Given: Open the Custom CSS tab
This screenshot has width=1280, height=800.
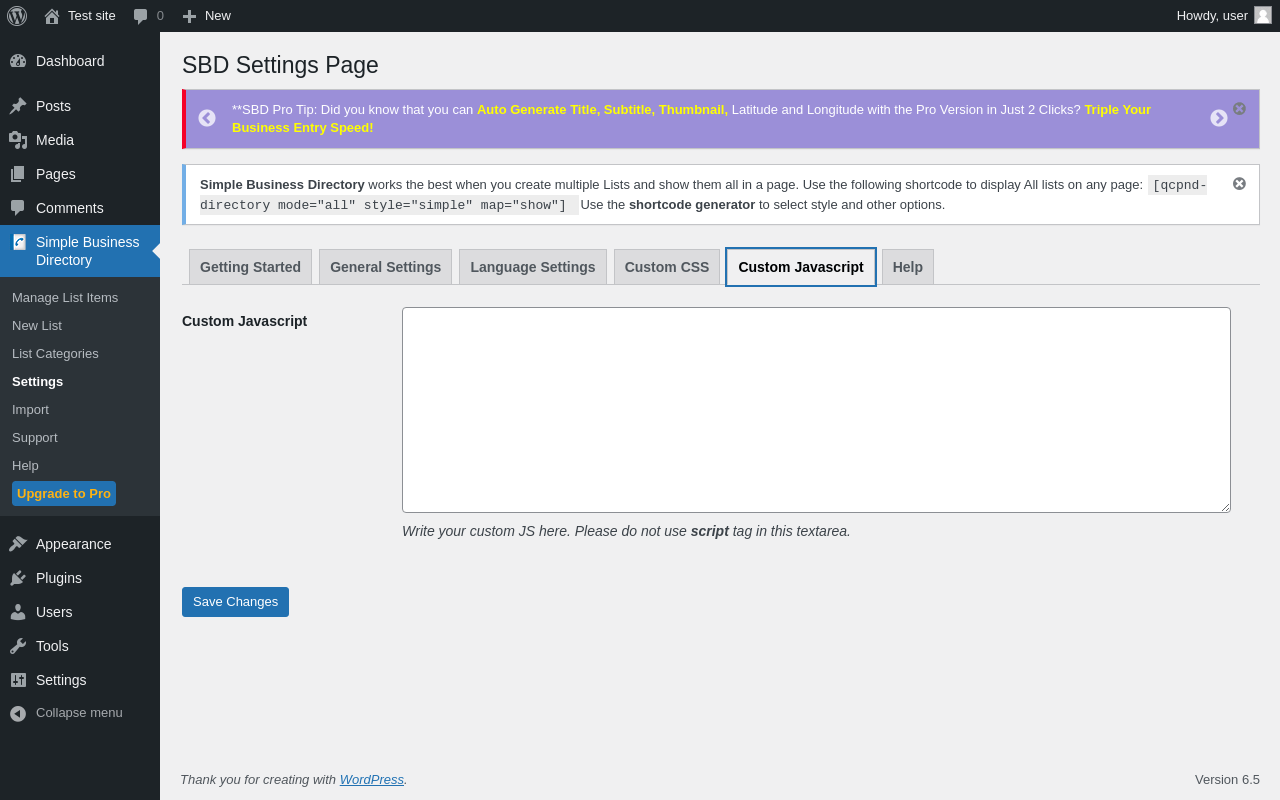Looking at the screenshot, I should pos(667,267).
